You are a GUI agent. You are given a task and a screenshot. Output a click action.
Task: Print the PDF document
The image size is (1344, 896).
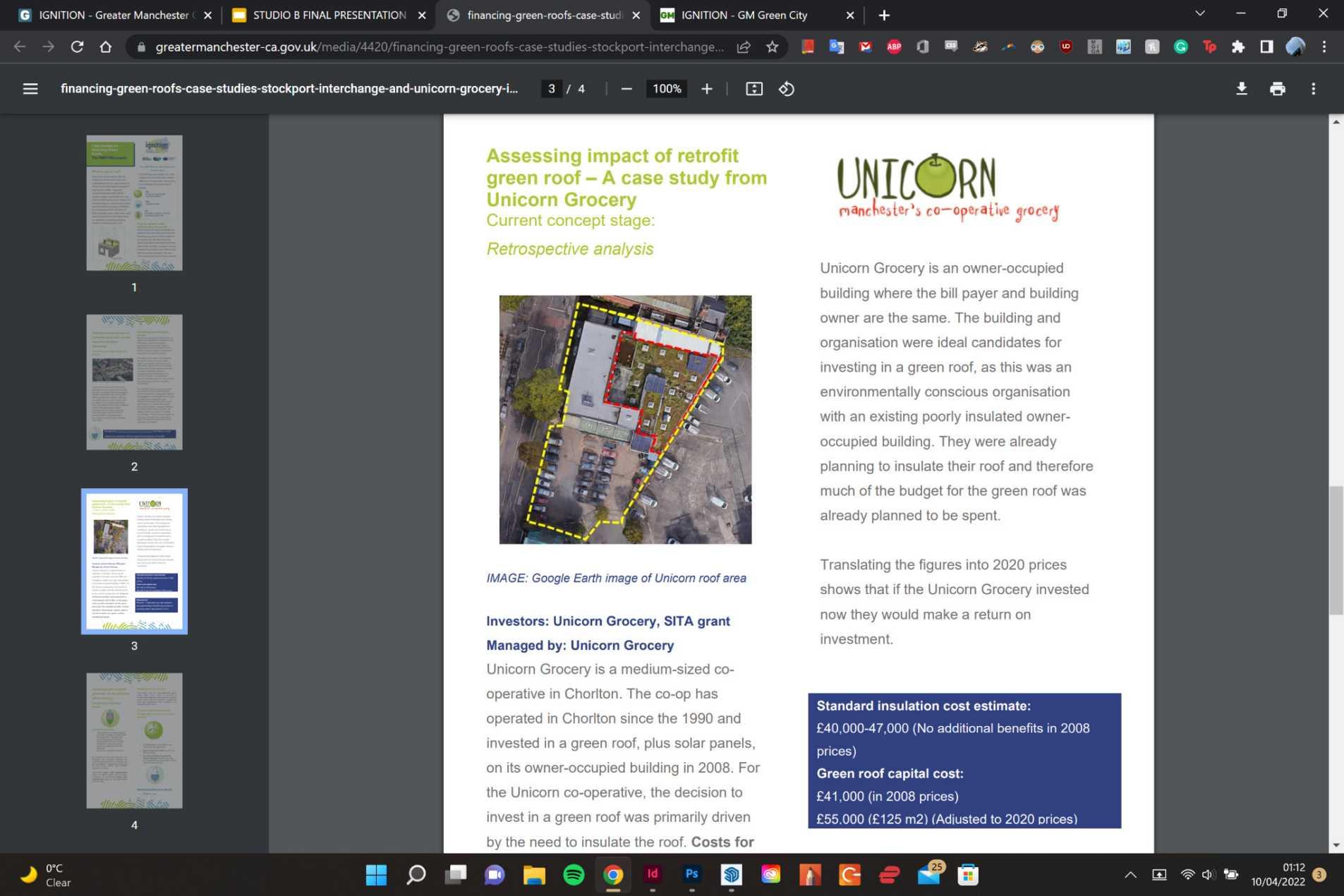(1278, 89)
